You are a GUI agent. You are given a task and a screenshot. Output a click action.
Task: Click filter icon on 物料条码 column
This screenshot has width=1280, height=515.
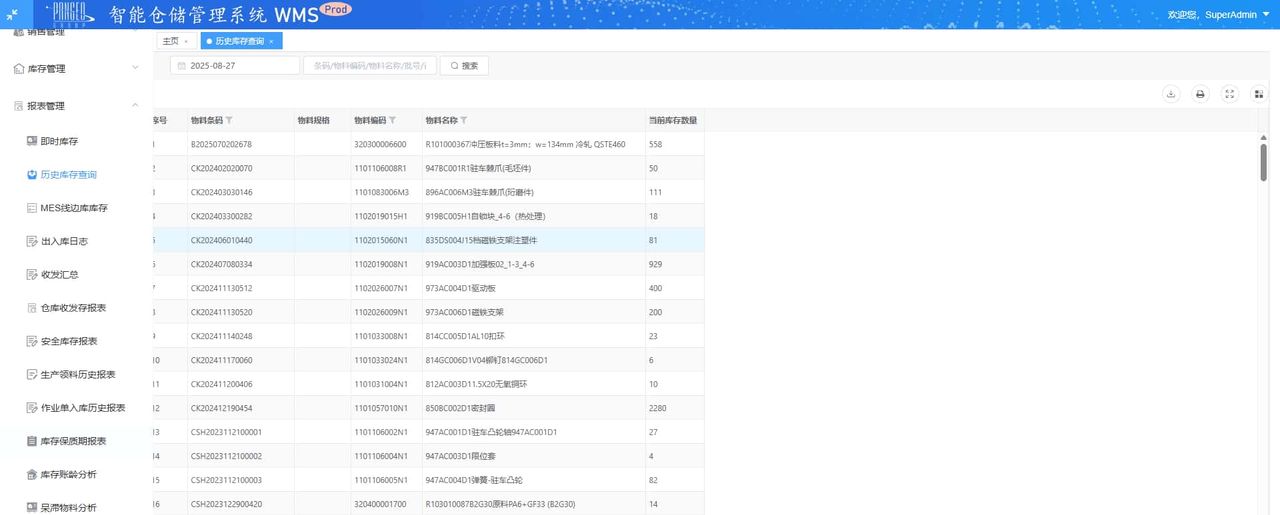[230, 120]
